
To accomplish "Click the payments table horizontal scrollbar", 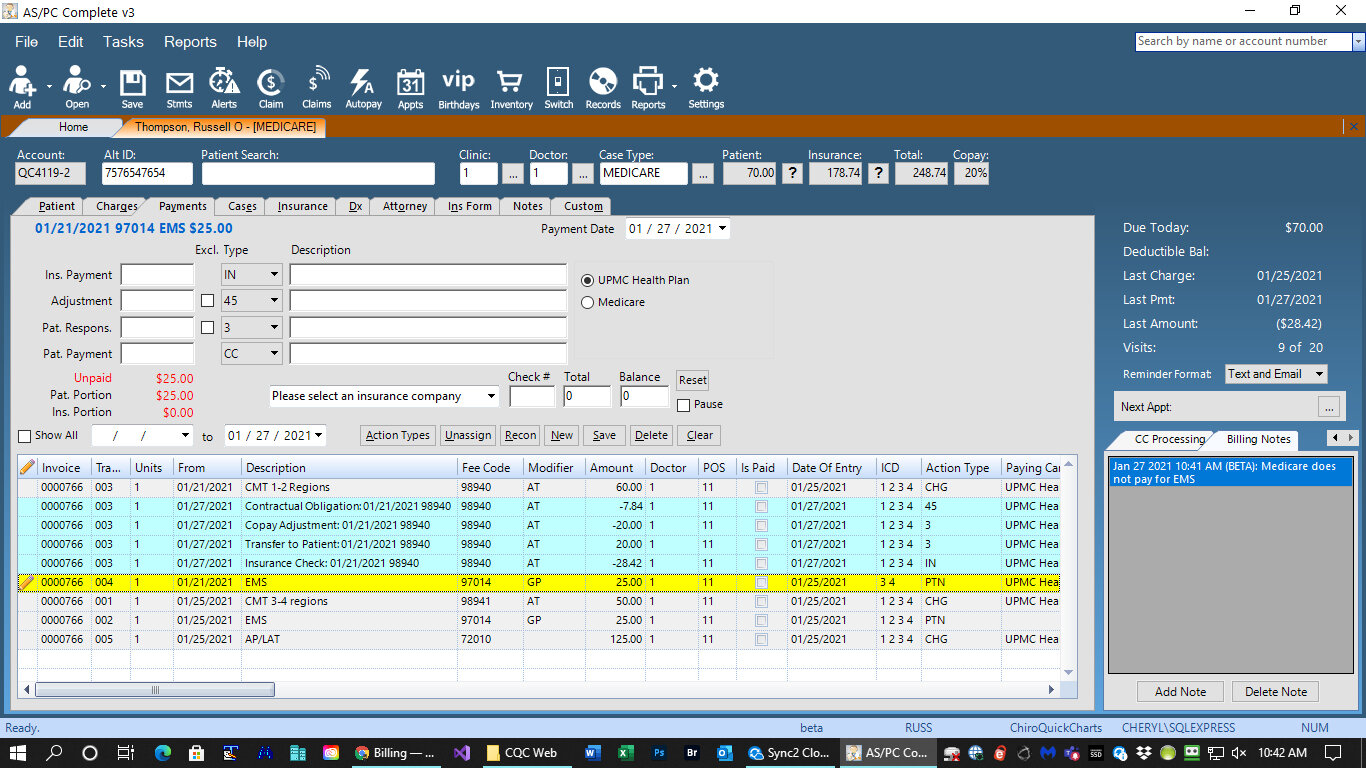I will click(x=155, y=690).
